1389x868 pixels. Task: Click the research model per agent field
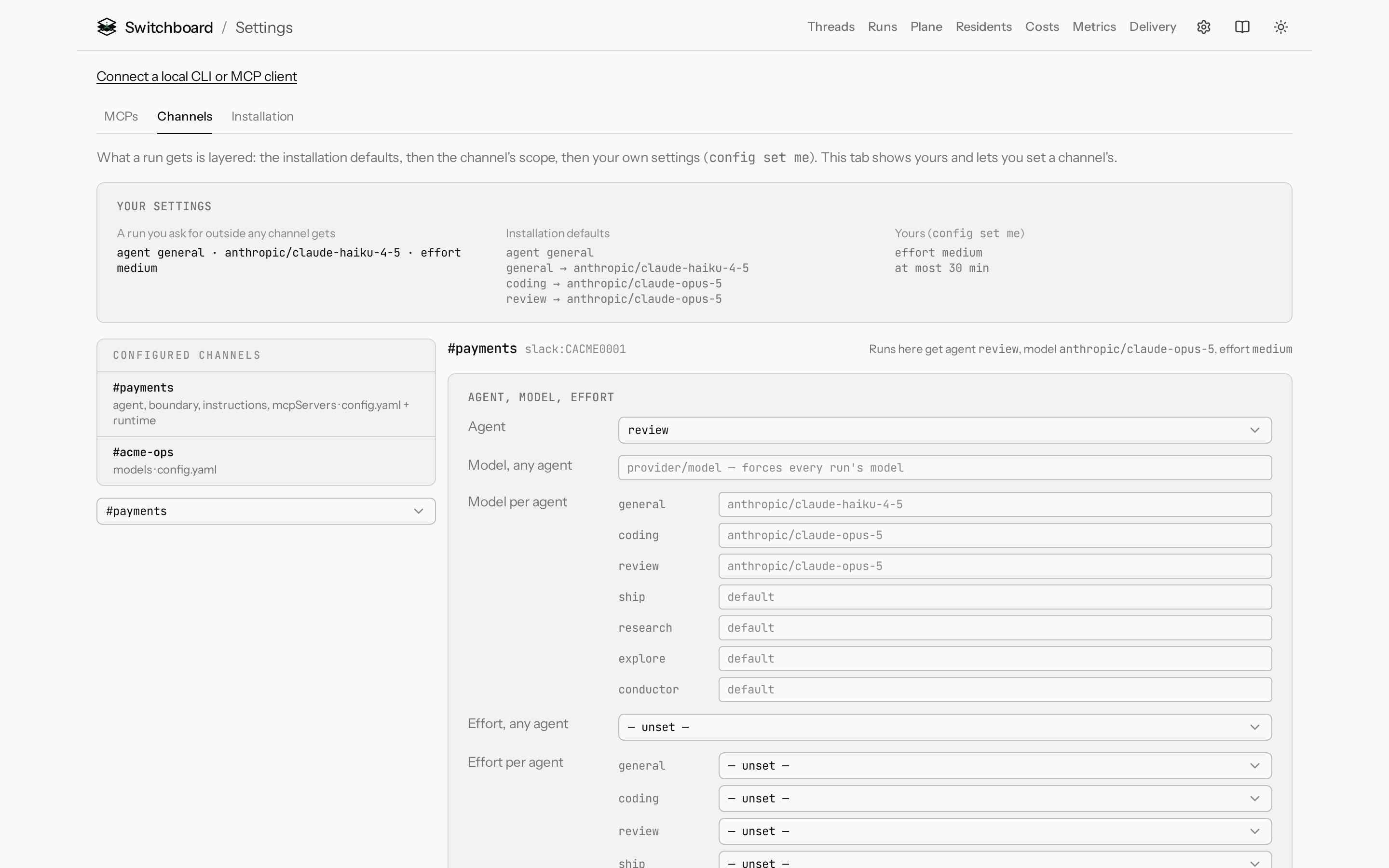[994, 628]
